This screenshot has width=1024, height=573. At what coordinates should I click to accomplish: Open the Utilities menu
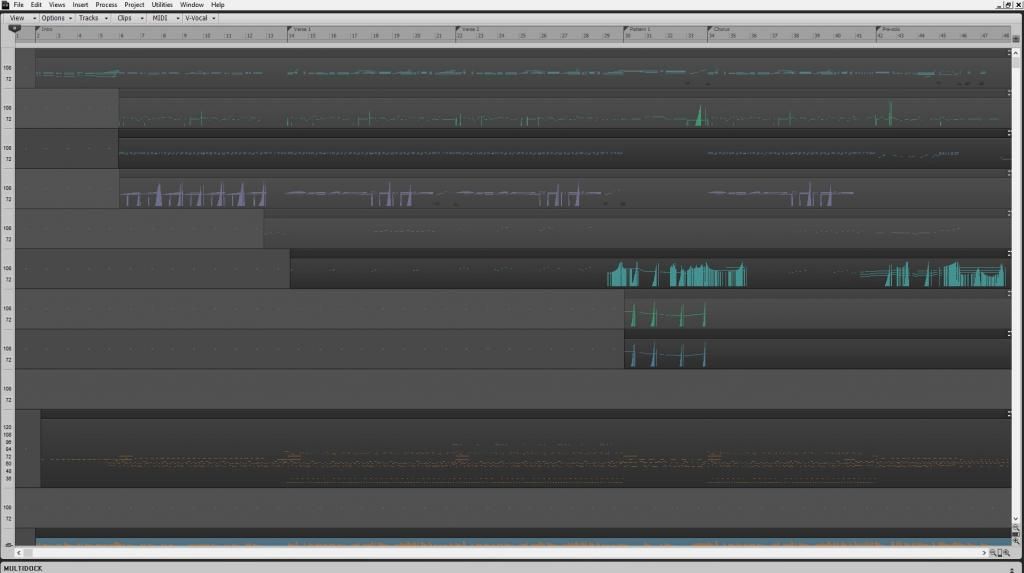[162, 5]
